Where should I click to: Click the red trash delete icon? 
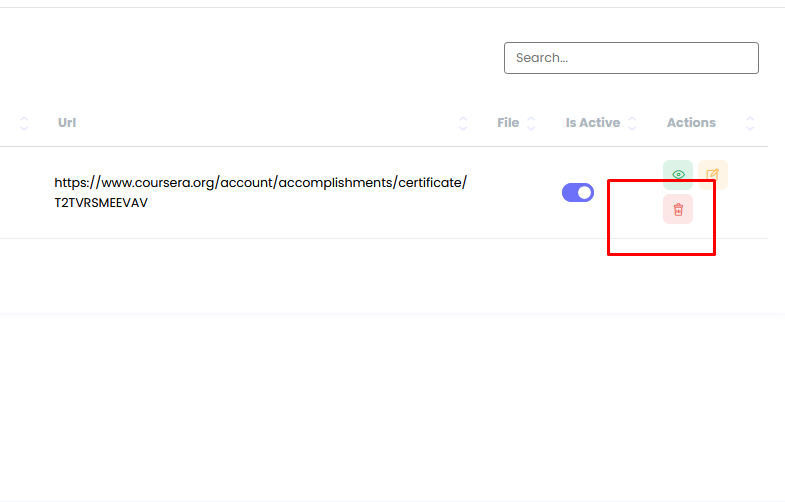(678, 209)
